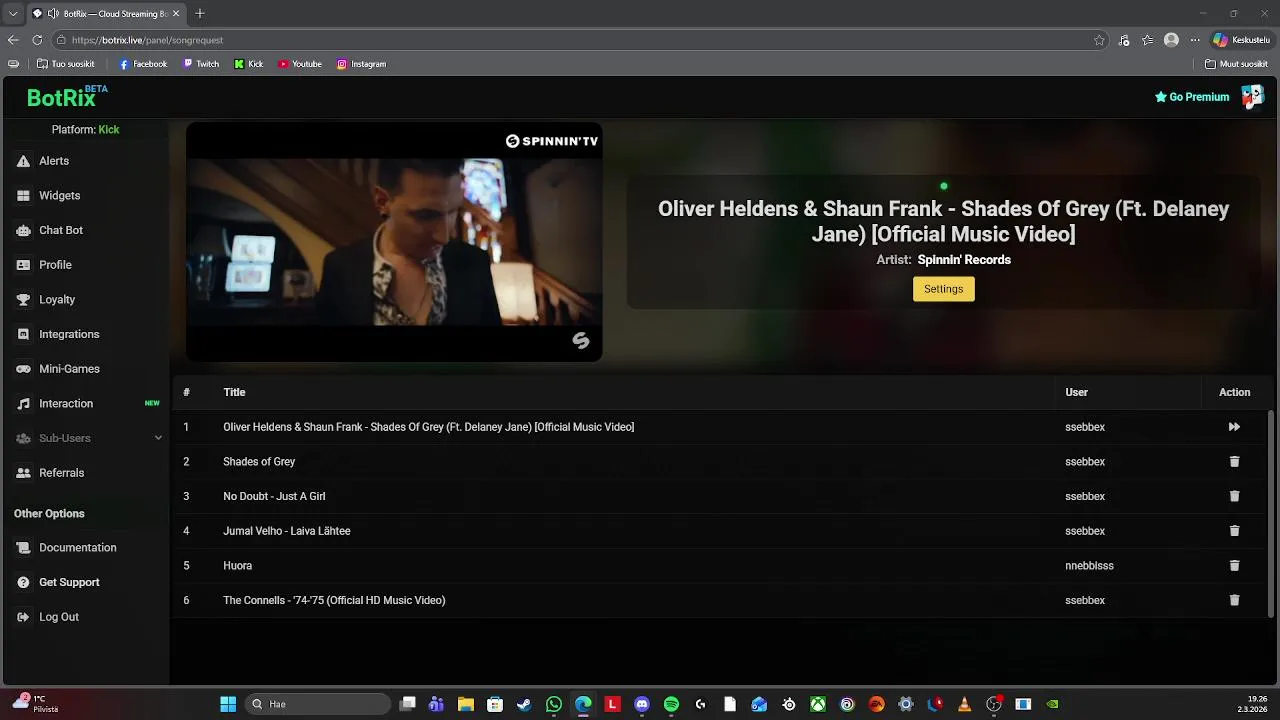The height and width of the screenshot is (720, 1280).
Task: Open a new browser tab
Action: point(200,13)
